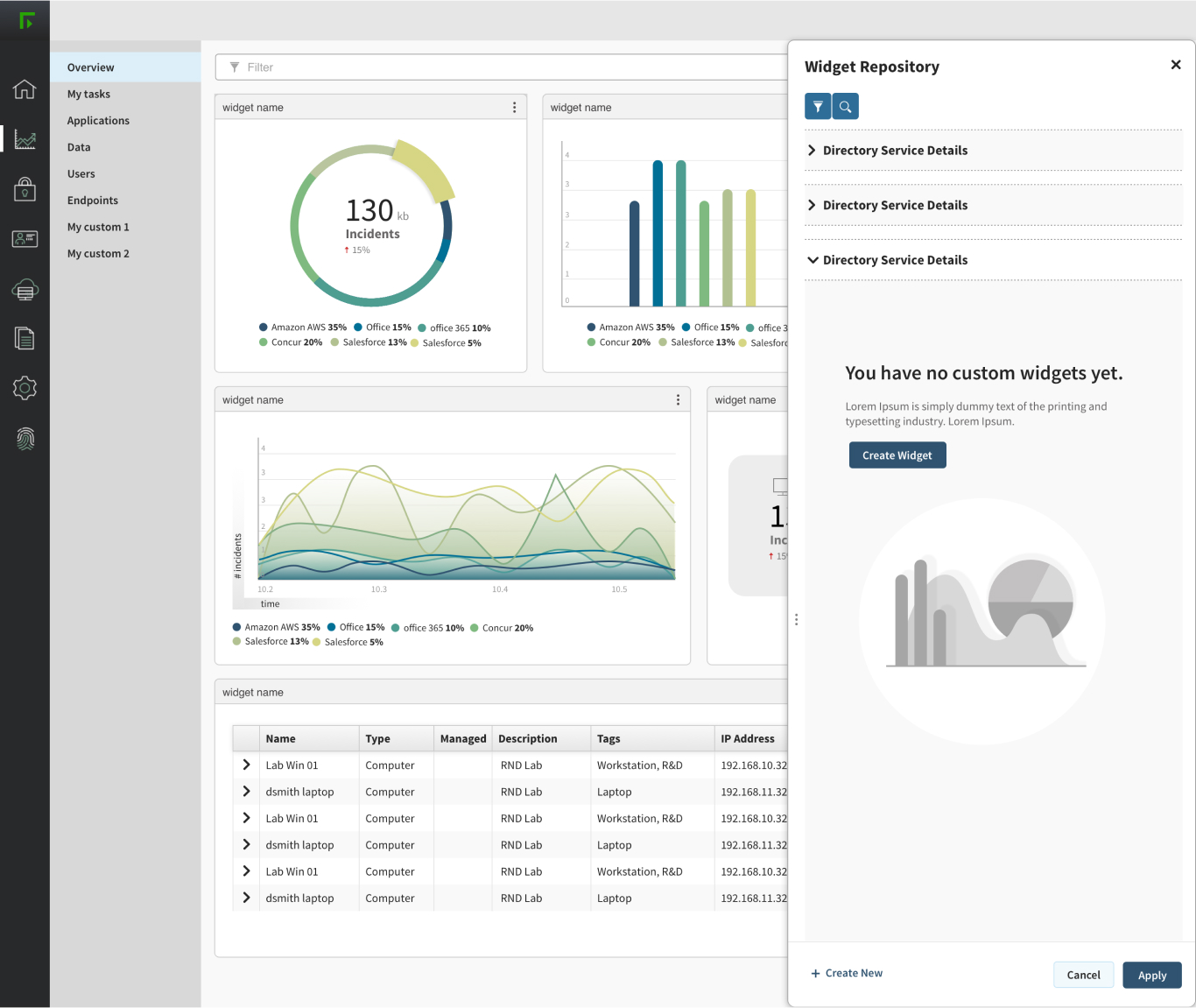The image size is (1196, 1008).
Task: Click the Managed column header
Action: [x=463, y=738]
